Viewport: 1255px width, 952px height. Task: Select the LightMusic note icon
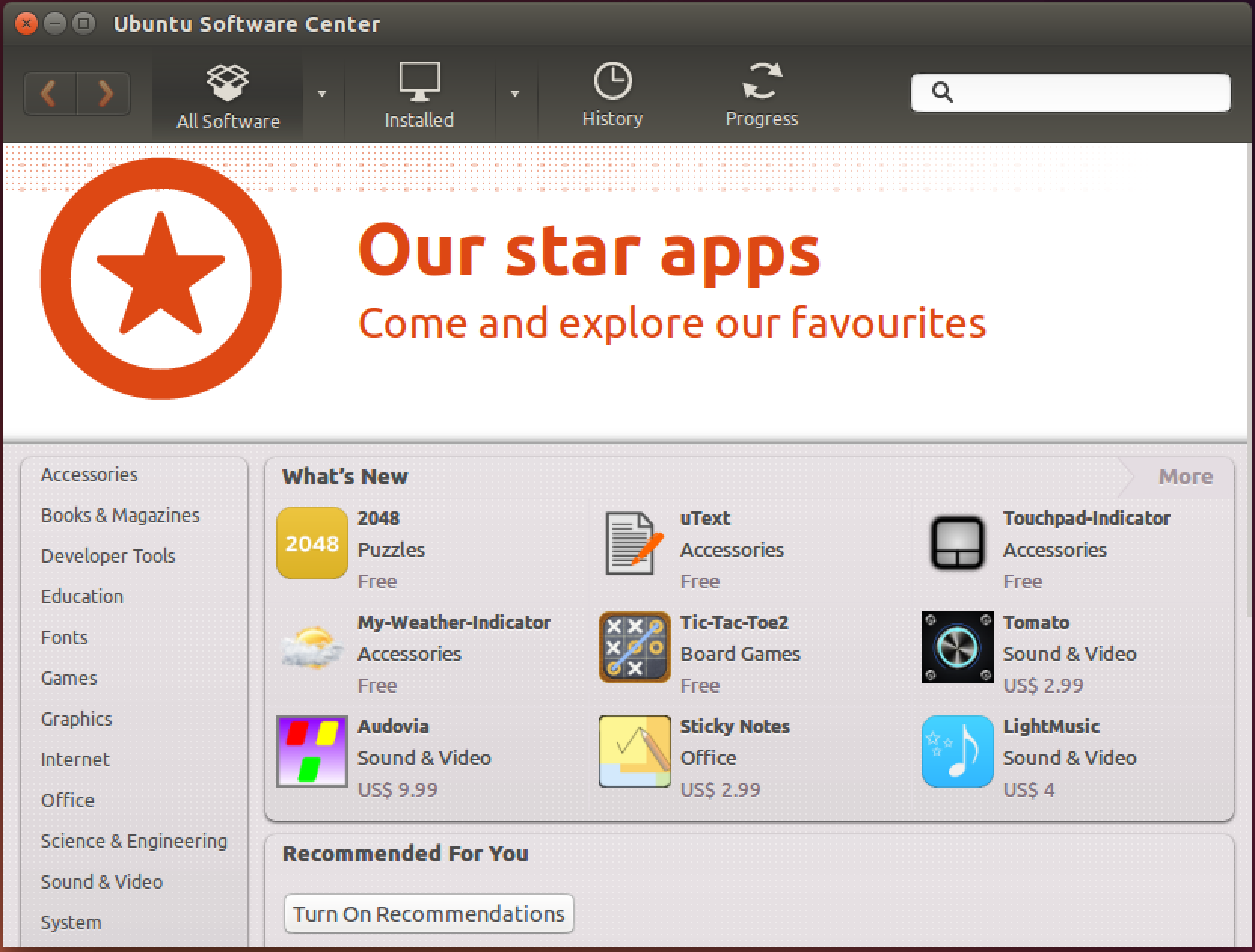[x=957, y=751]
